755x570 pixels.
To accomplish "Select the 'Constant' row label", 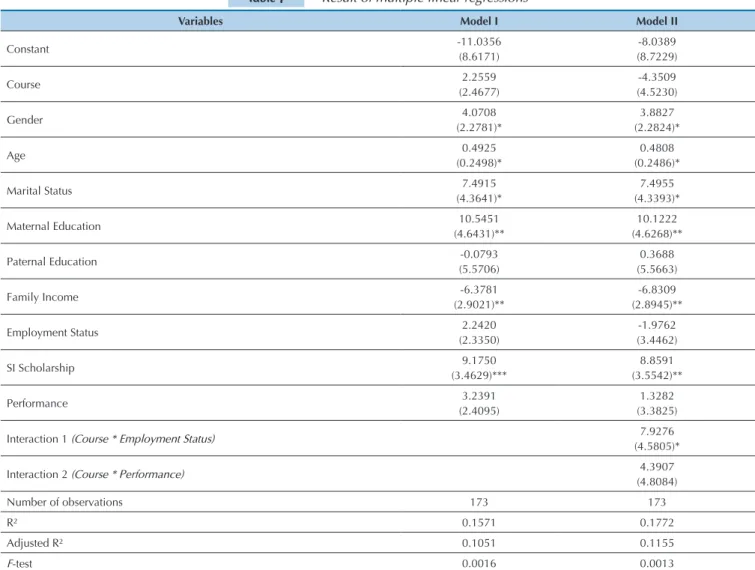I will tap(28, 49).
